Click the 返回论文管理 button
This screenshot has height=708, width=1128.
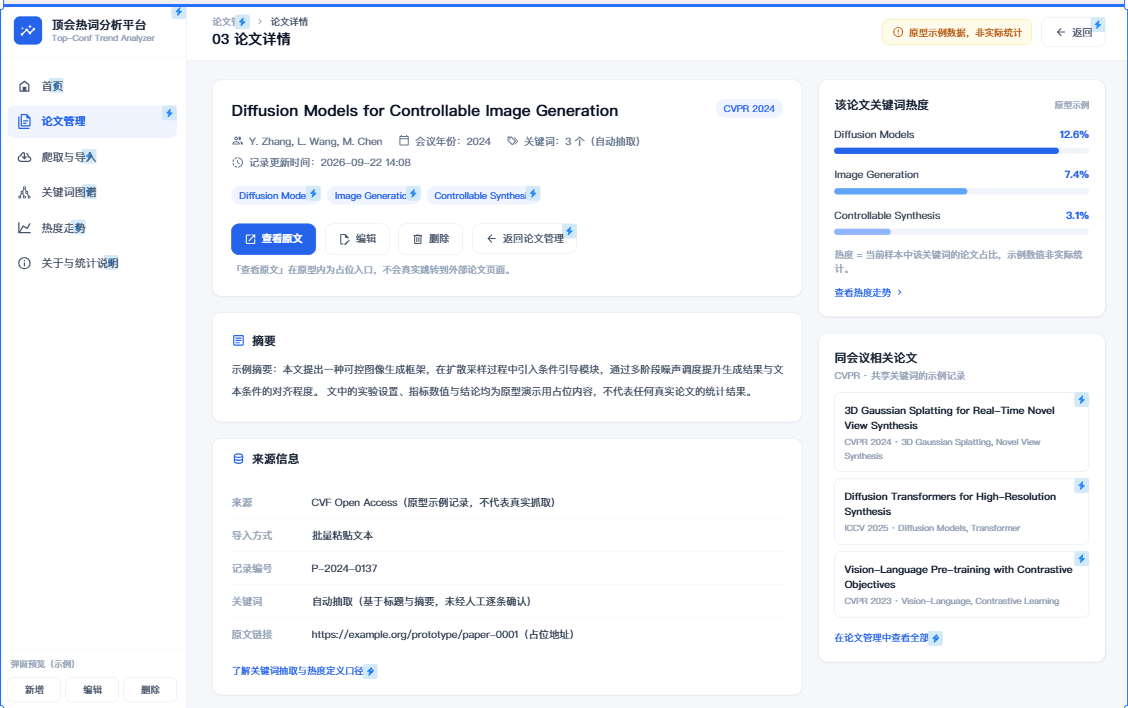pyautogui.click(x=524, y=239)
